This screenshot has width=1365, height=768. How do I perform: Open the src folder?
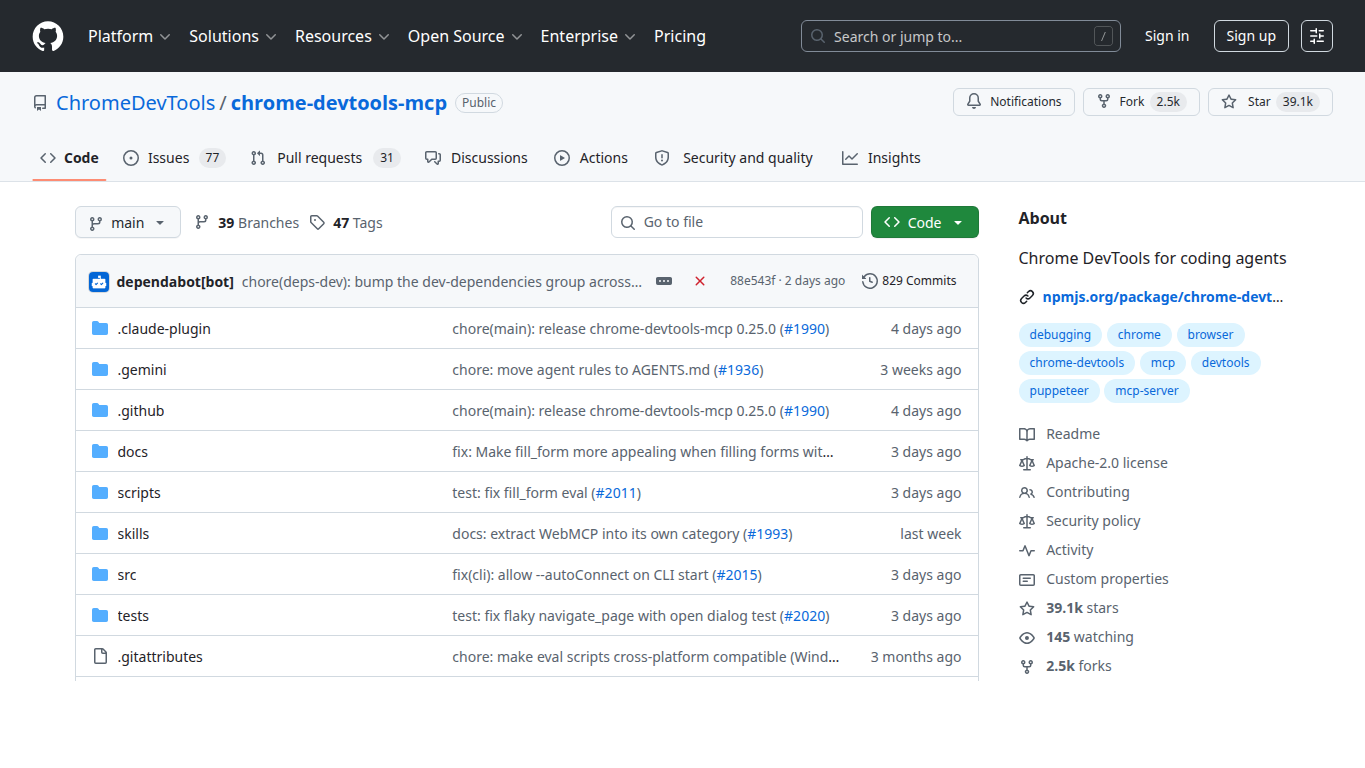point(127,575)
